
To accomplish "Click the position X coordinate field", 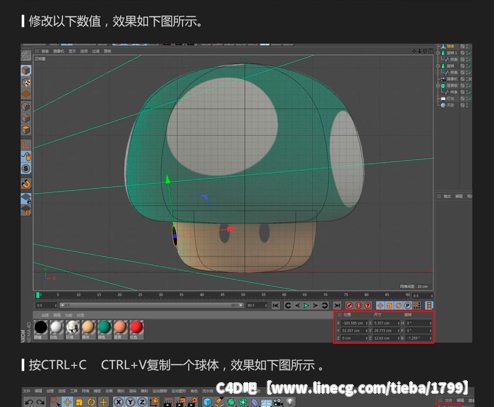I will tap(354, 323).
